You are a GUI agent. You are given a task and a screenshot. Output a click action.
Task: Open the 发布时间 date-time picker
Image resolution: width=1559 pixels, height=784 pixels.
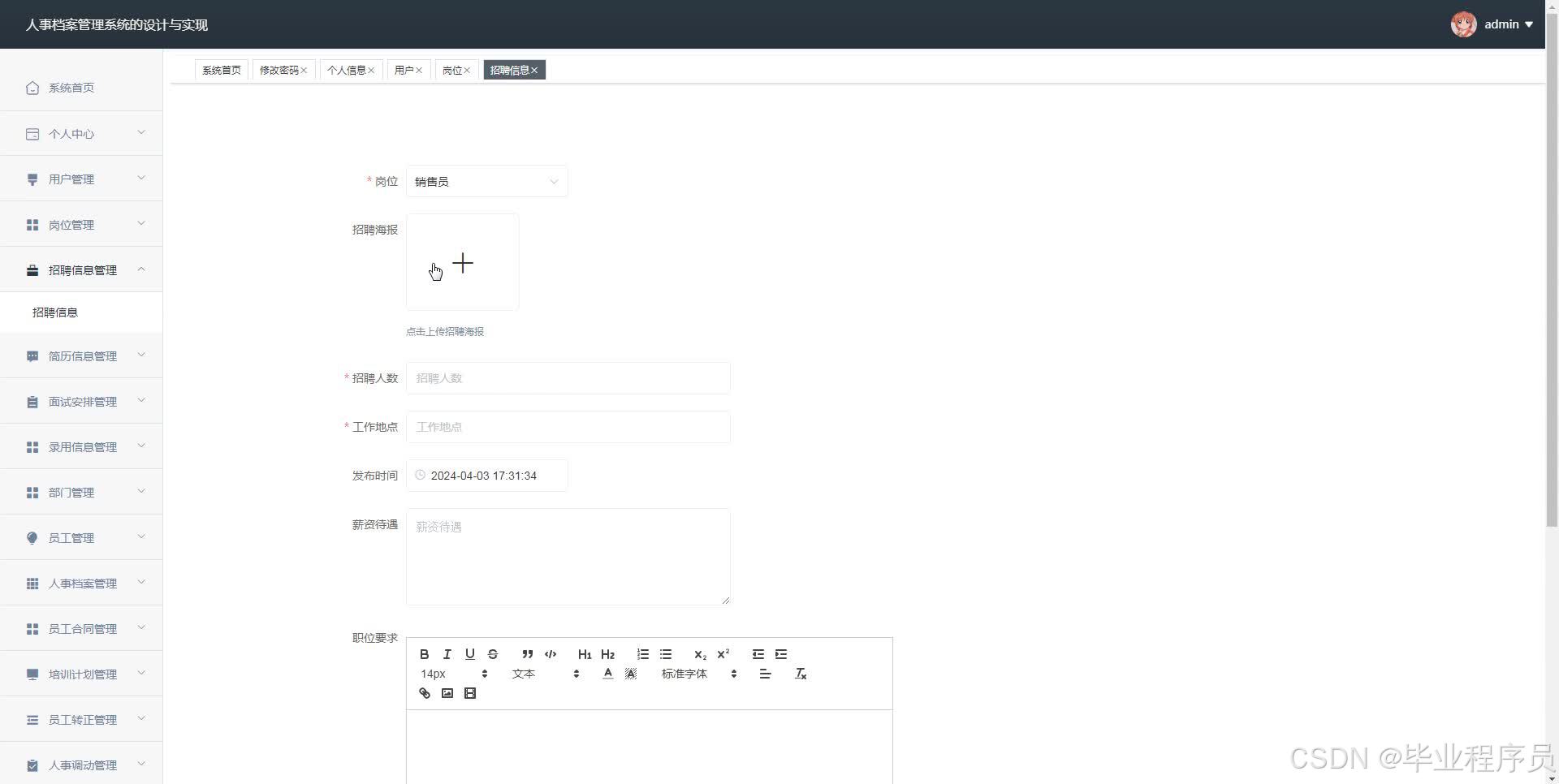pos(487,476)
